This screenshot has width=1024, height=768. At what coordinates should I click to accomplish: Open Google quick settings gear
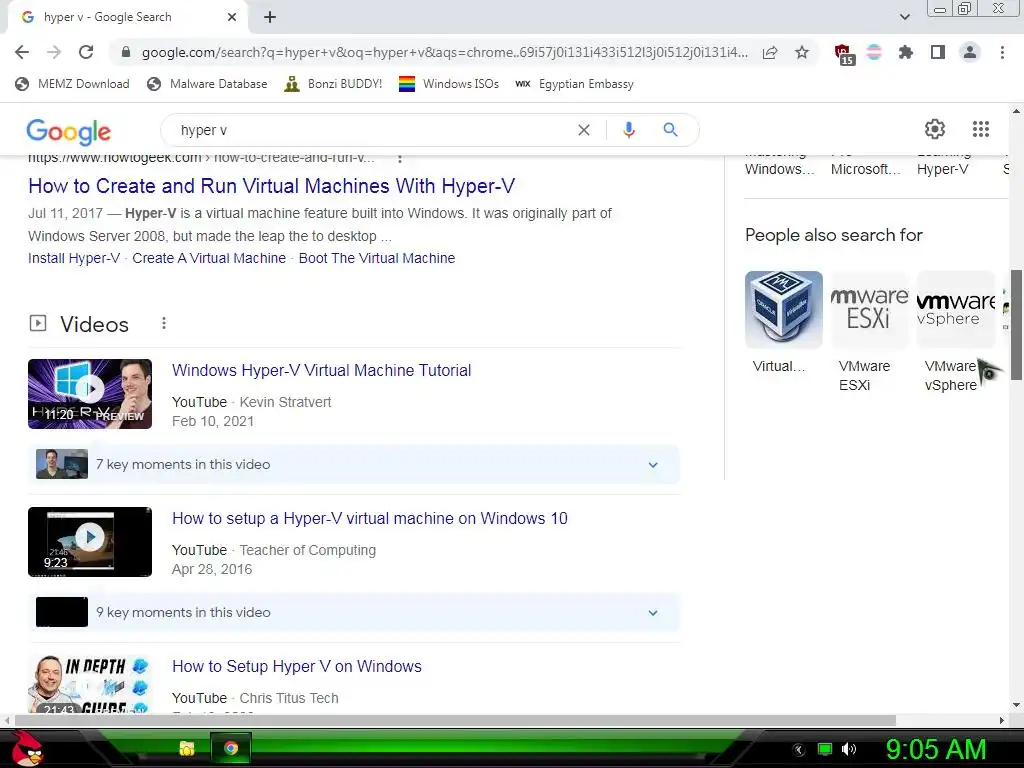tap(935, 129)
